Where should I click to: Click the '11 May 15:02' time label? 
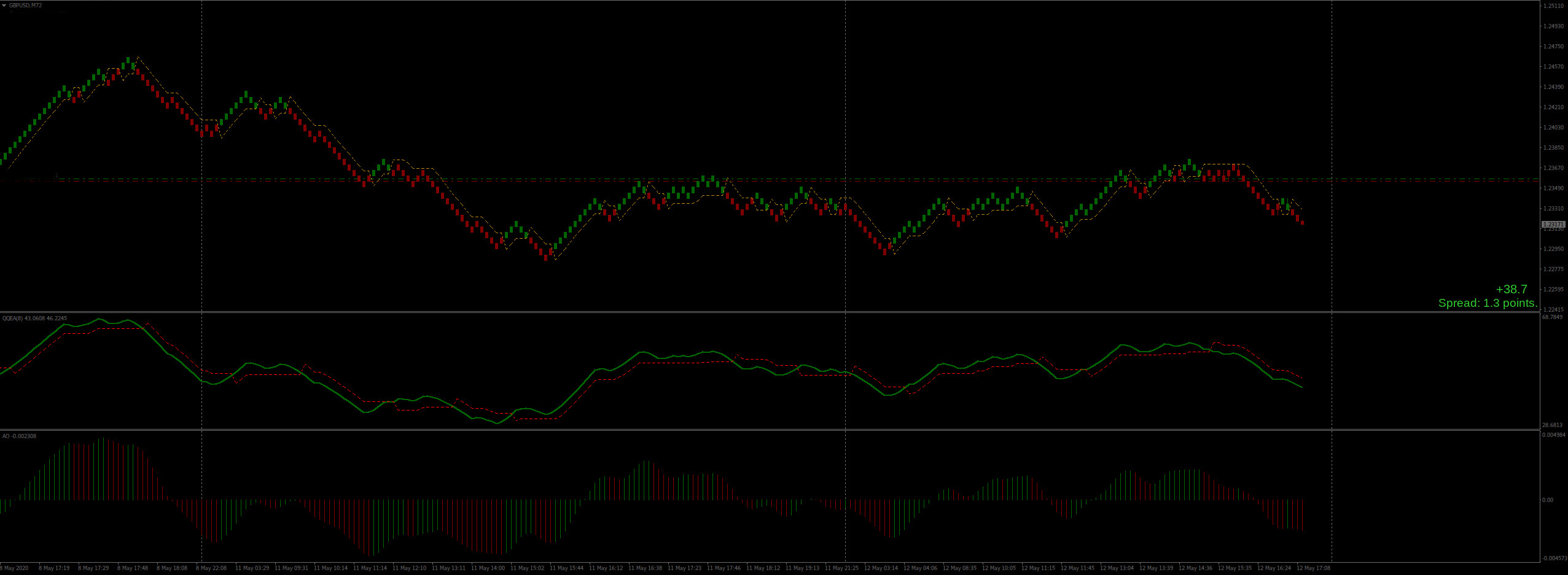coord(527,568)
